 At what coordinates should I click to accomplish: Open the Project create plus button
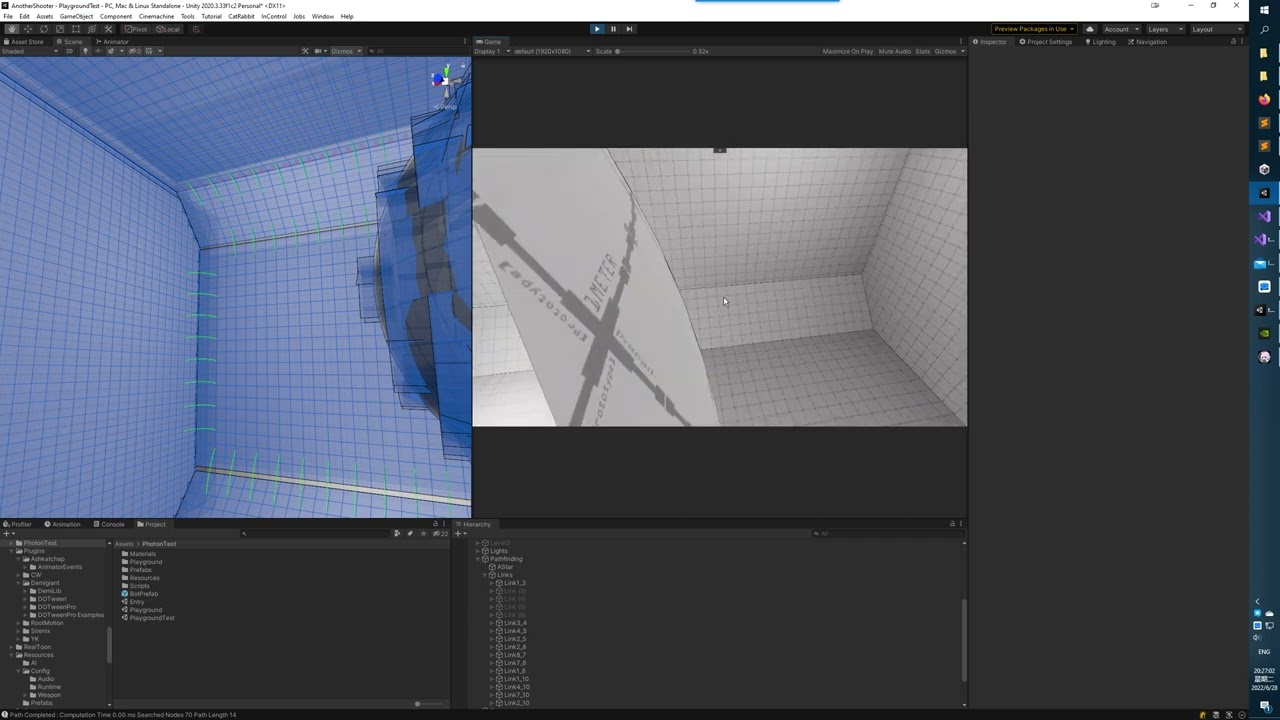8,533
